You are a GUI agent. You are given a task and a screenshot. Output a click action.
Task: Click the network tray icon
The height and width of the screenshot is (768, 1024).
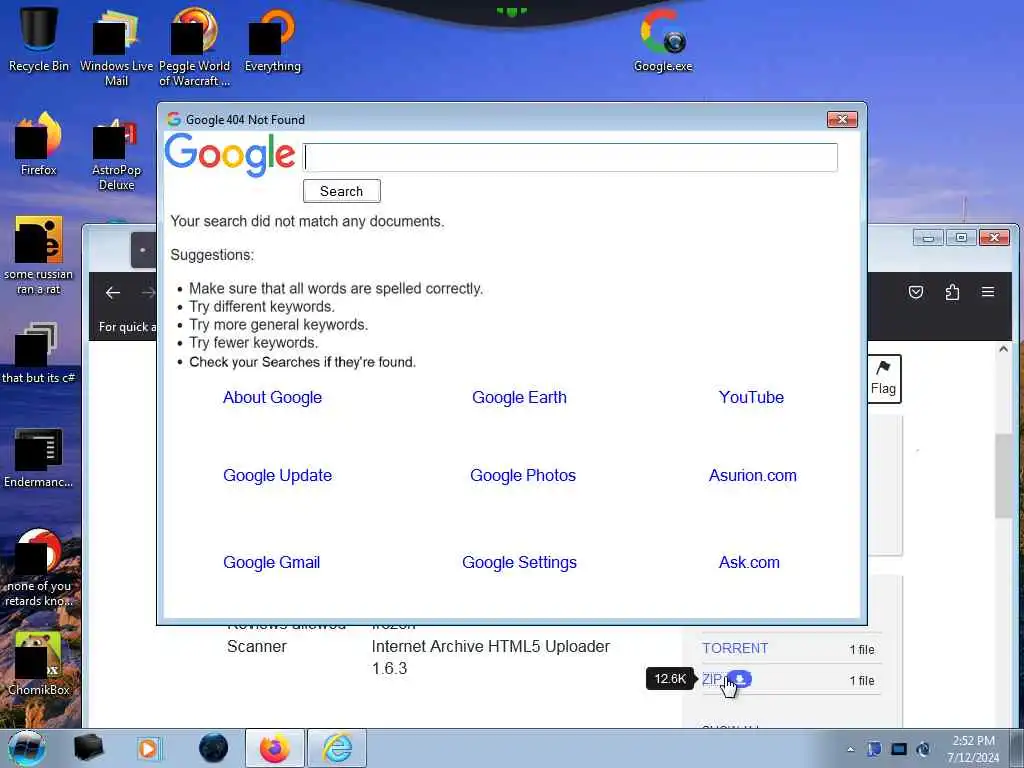(899, 749)
